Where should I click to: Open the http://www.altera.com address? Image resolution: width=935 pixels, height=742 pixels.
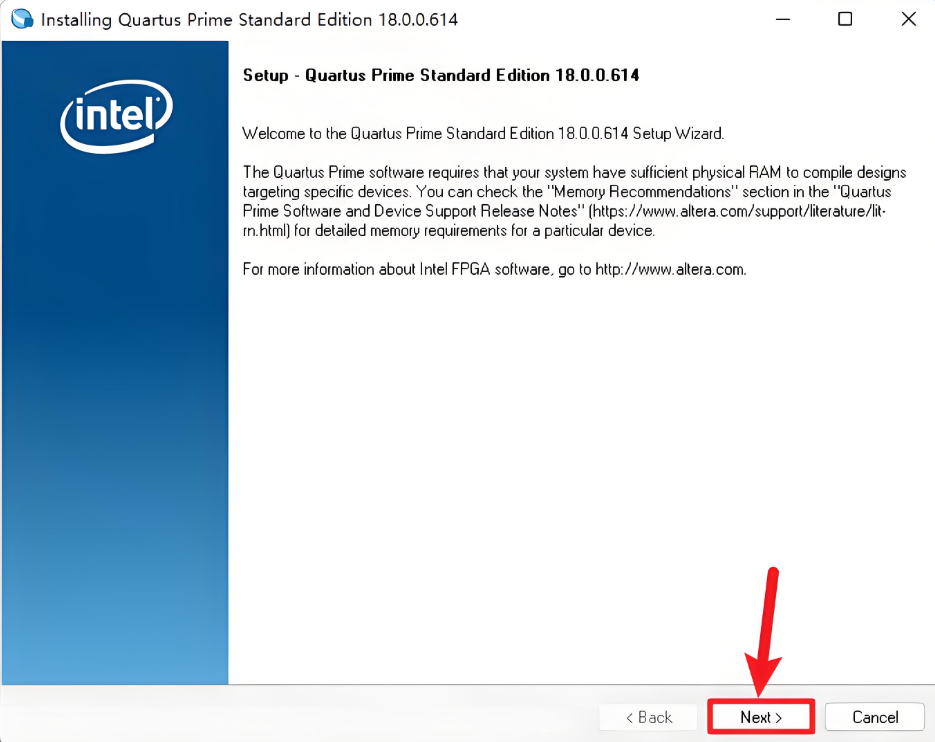tap(670, 270)
